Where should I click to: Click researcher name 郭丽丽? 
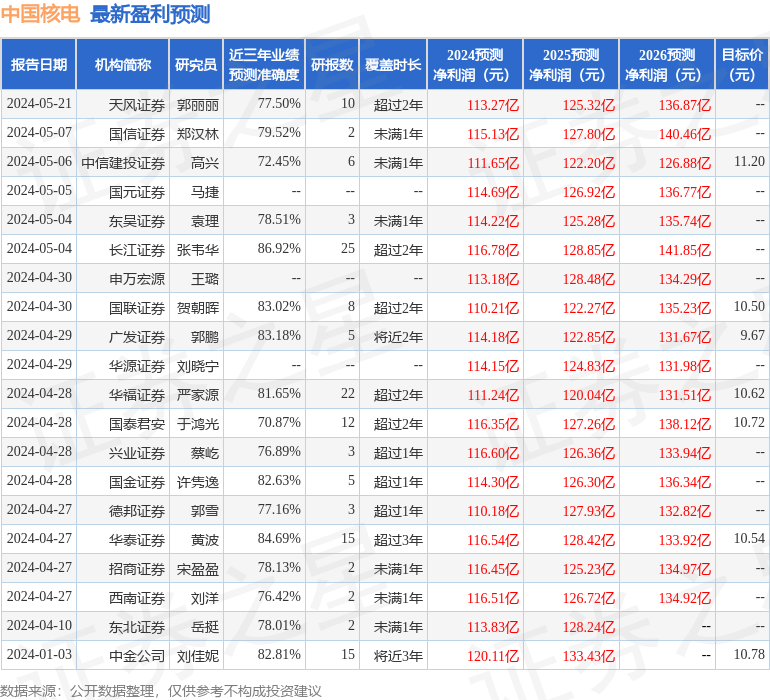[198, 105]
